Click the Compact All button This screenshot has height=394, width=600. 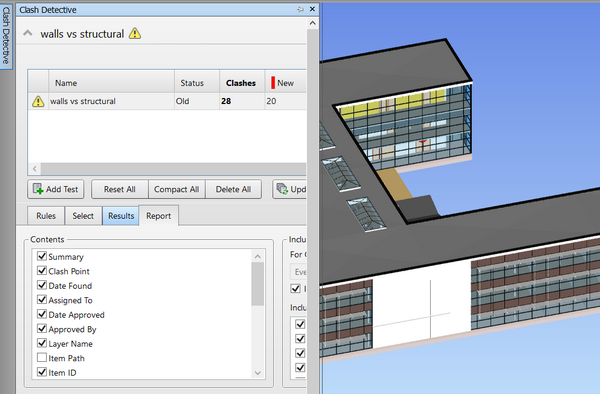(176, 189)
